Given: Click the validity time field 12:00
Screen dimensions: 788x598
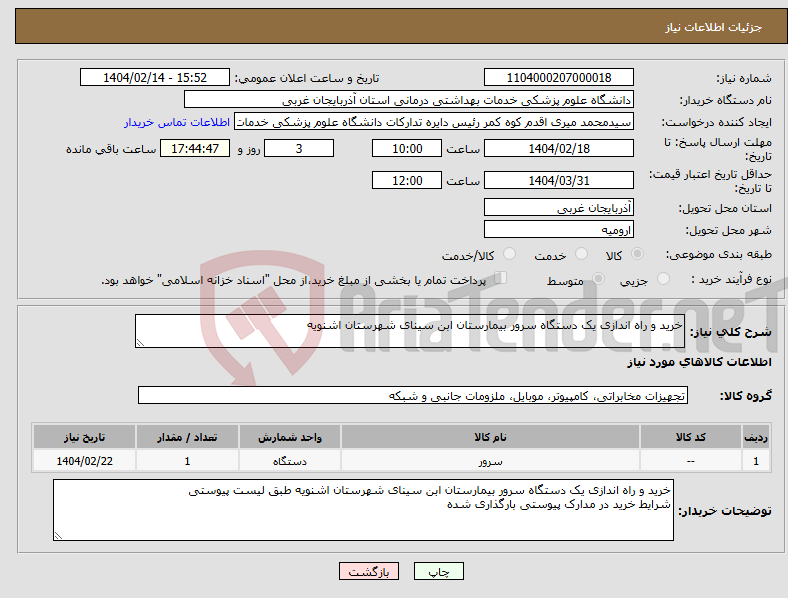Looking at the screenshot, I should [407, 180].
